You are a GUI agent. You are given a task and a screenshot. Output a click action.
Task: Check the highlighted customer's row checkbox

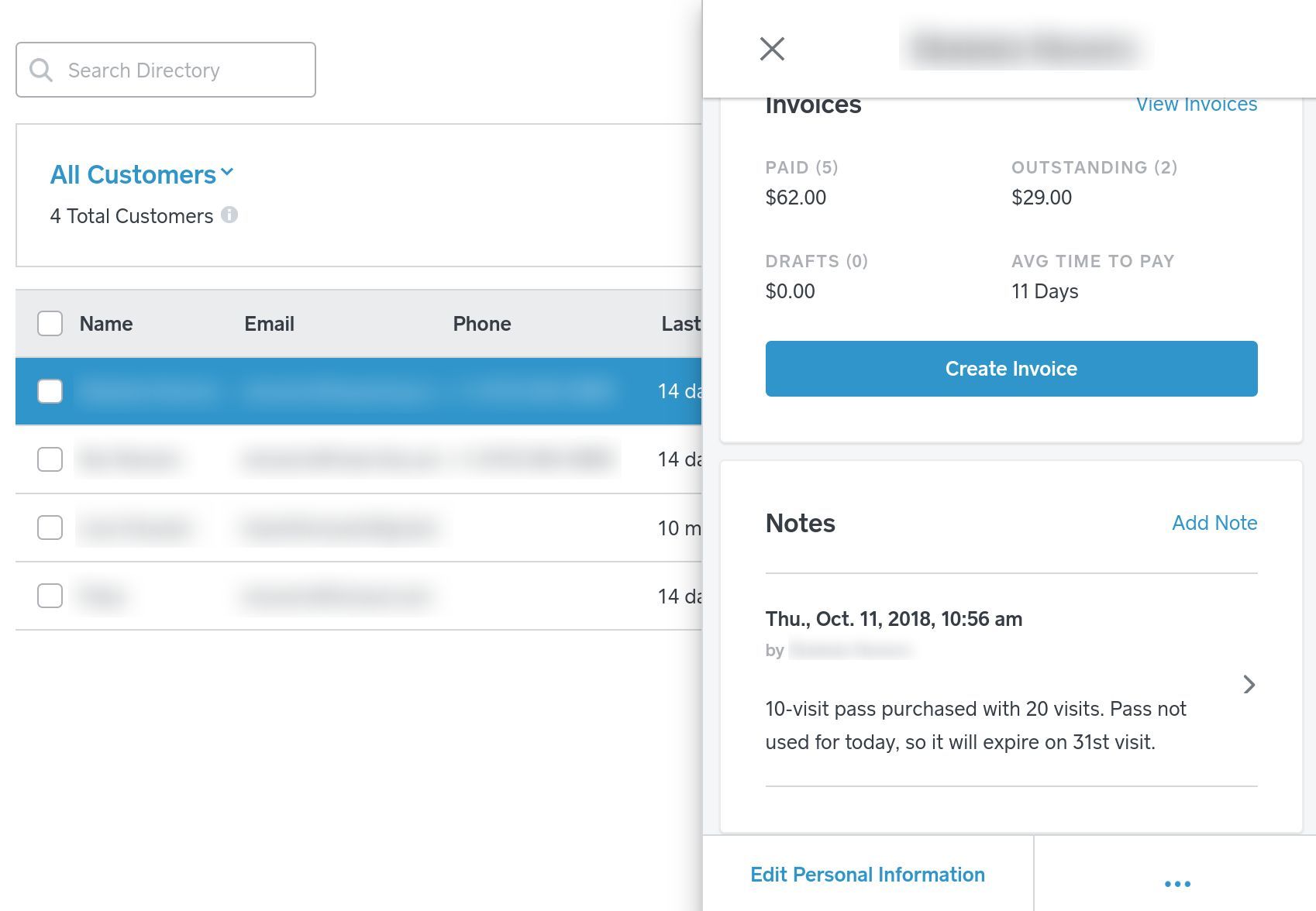[50, 391]
